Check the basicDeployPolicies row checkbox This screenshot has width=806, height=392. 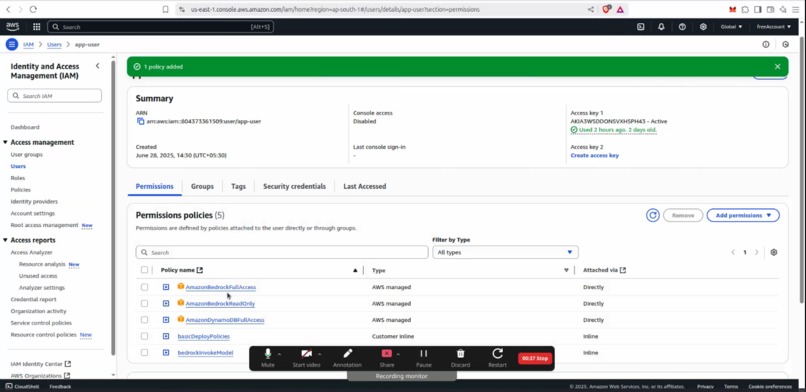(144, 336)
